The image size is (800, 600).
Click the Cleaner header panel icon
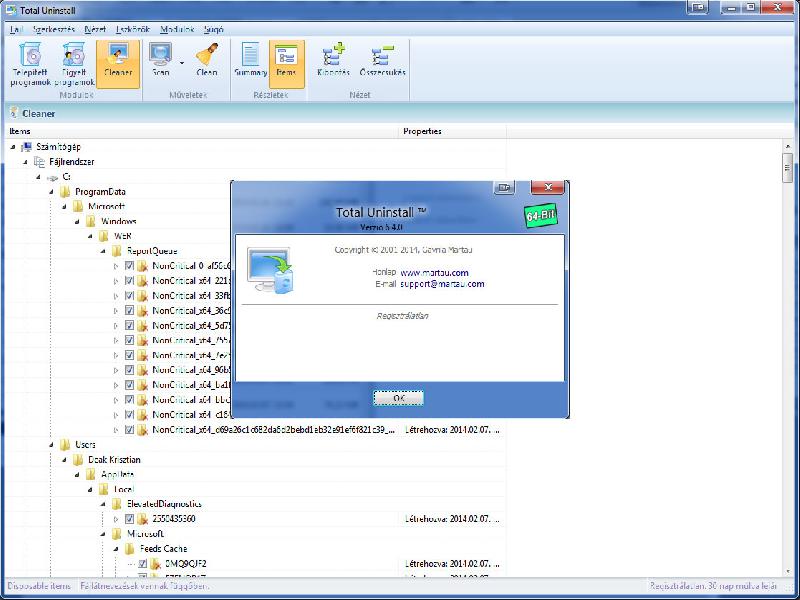click(x=14, y=113)
